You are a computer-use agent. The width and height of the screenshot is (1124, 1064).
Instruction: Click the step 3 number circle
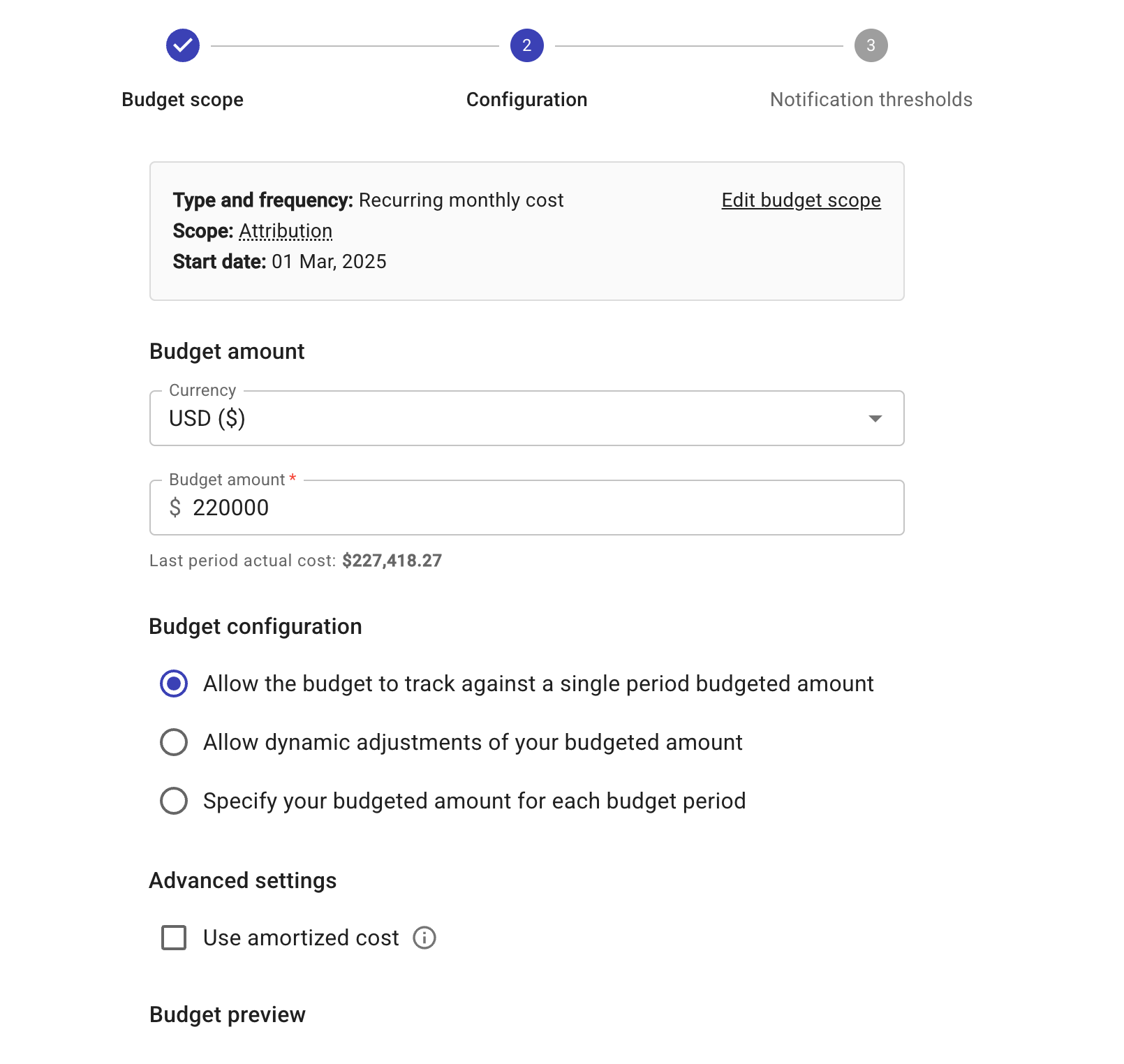(x=871, y=45)
